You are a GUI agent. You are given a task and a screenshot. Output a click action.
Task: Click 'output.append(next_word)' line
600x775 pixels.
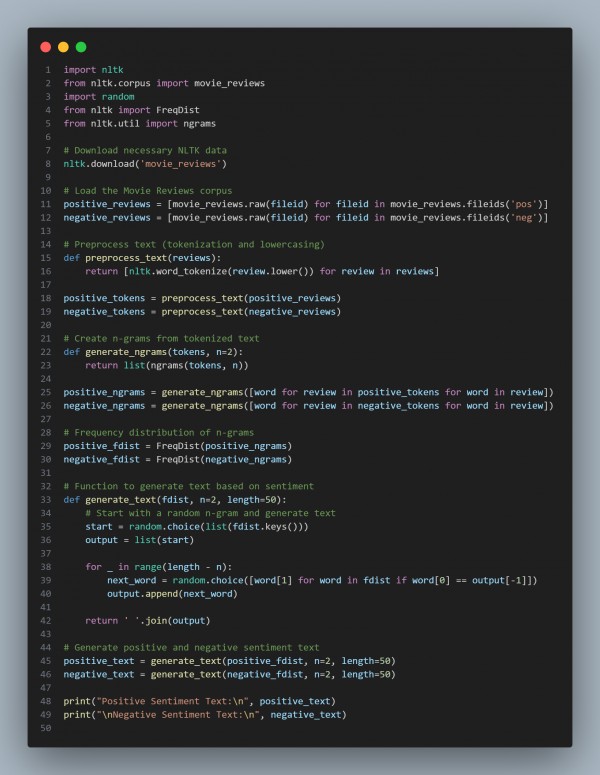coord(172,594)
